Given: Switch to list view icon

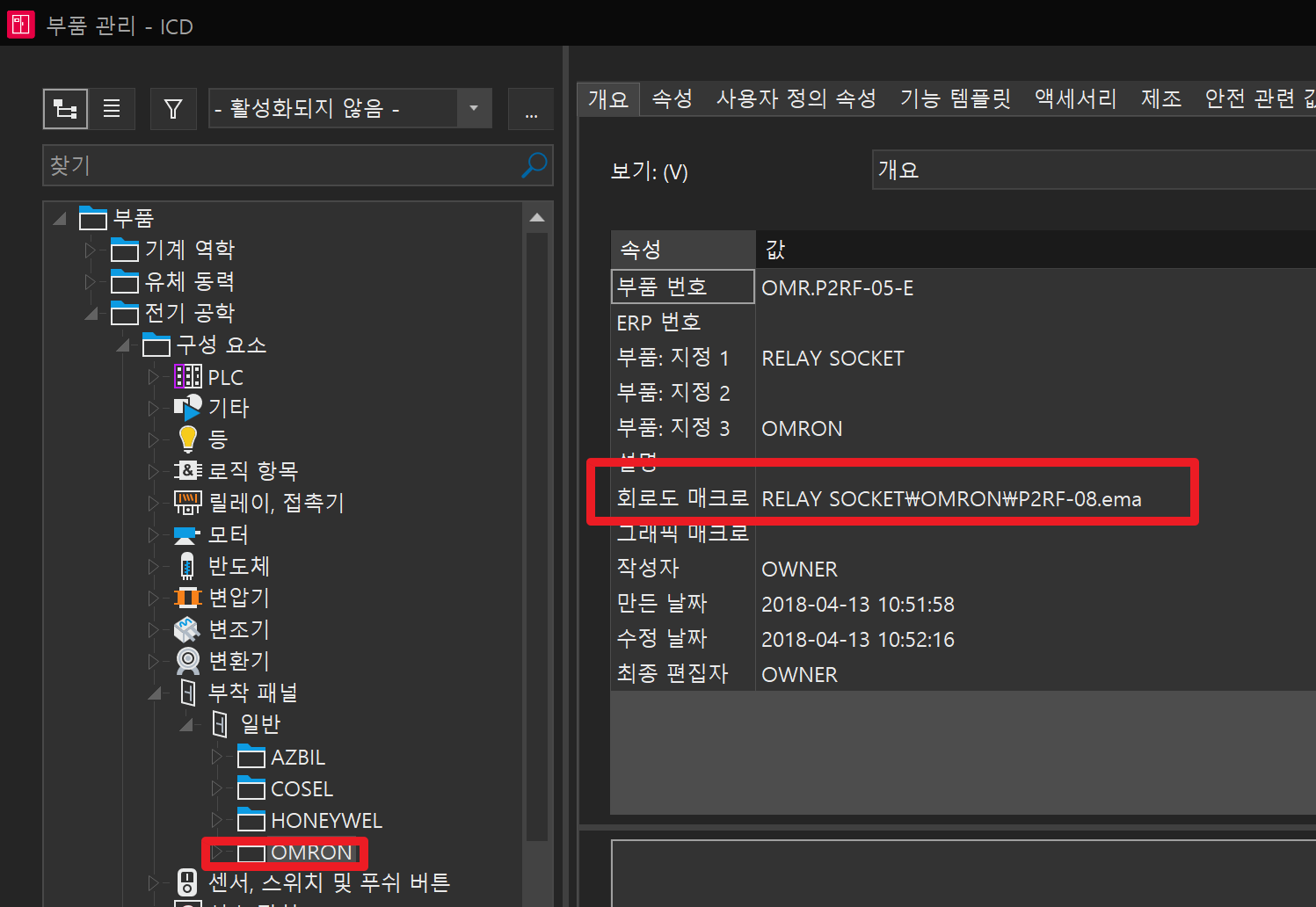Looking at the screenshot, I should point(112,108).
